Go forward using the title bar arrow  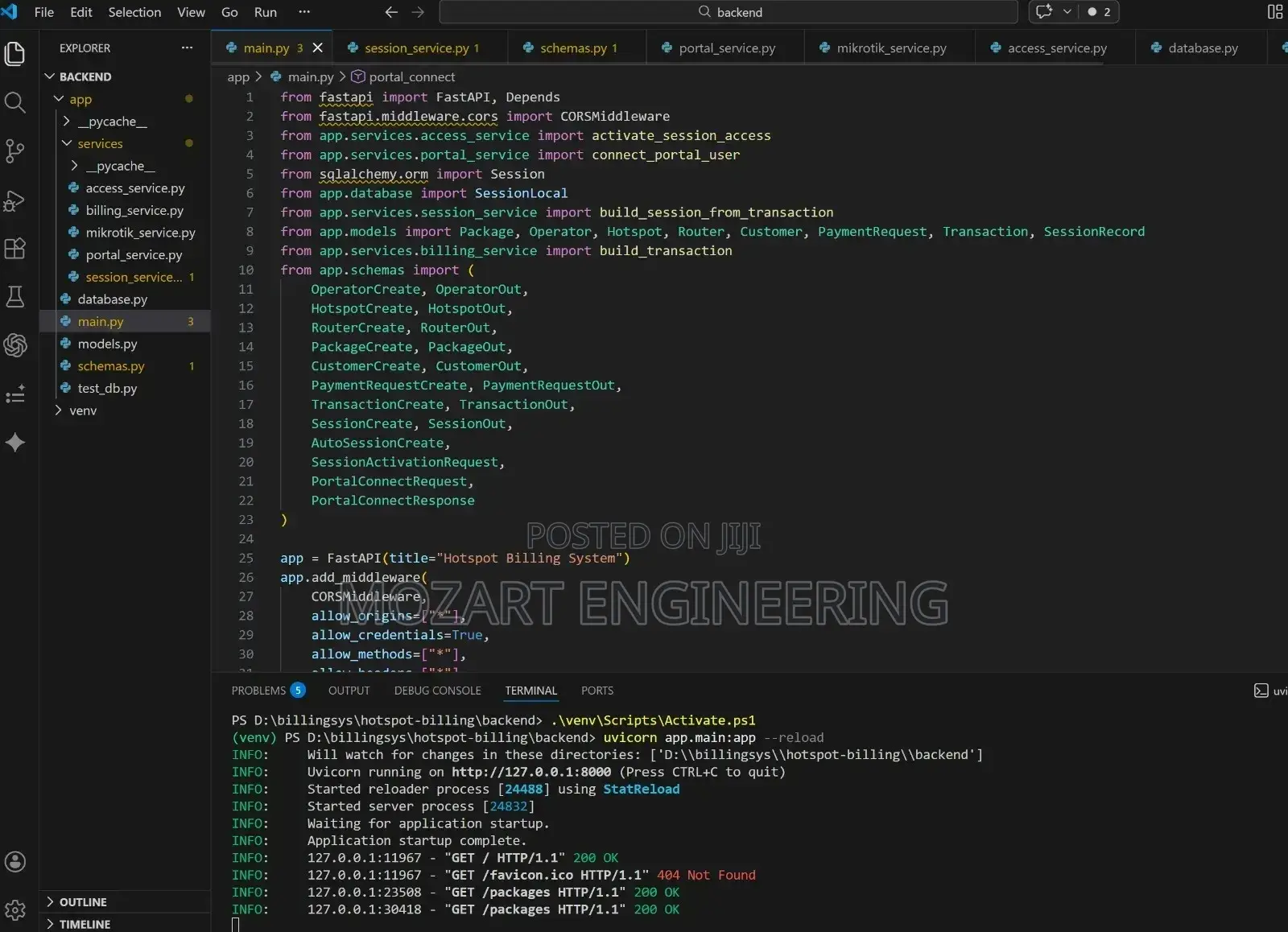click(x=418, y=12)
